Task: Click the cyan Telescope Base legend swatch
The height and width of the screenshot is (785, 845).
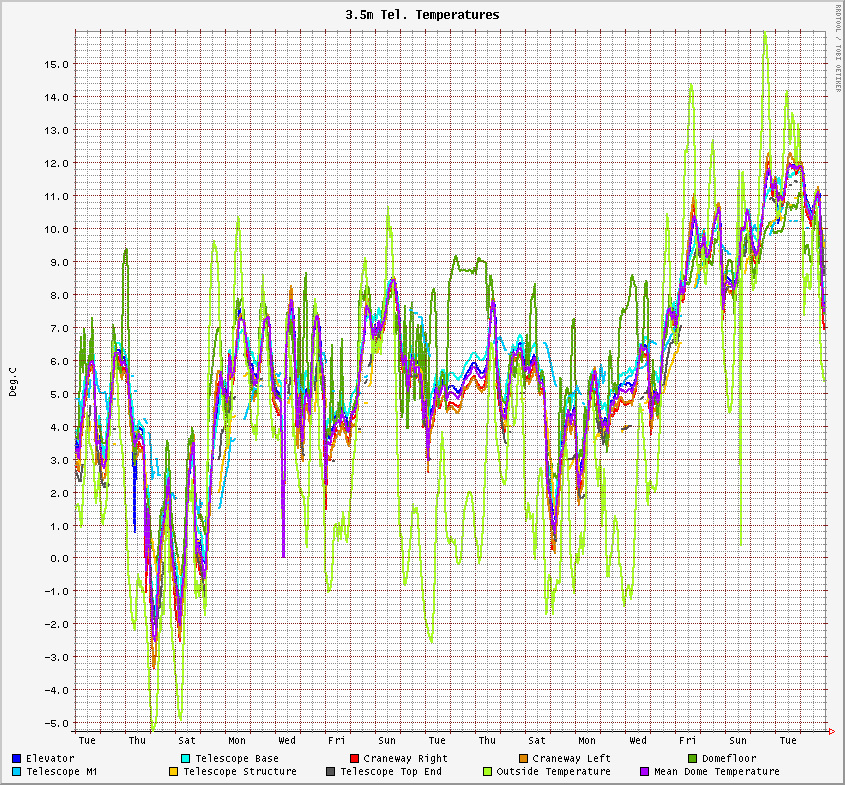Action: (186, 759)
